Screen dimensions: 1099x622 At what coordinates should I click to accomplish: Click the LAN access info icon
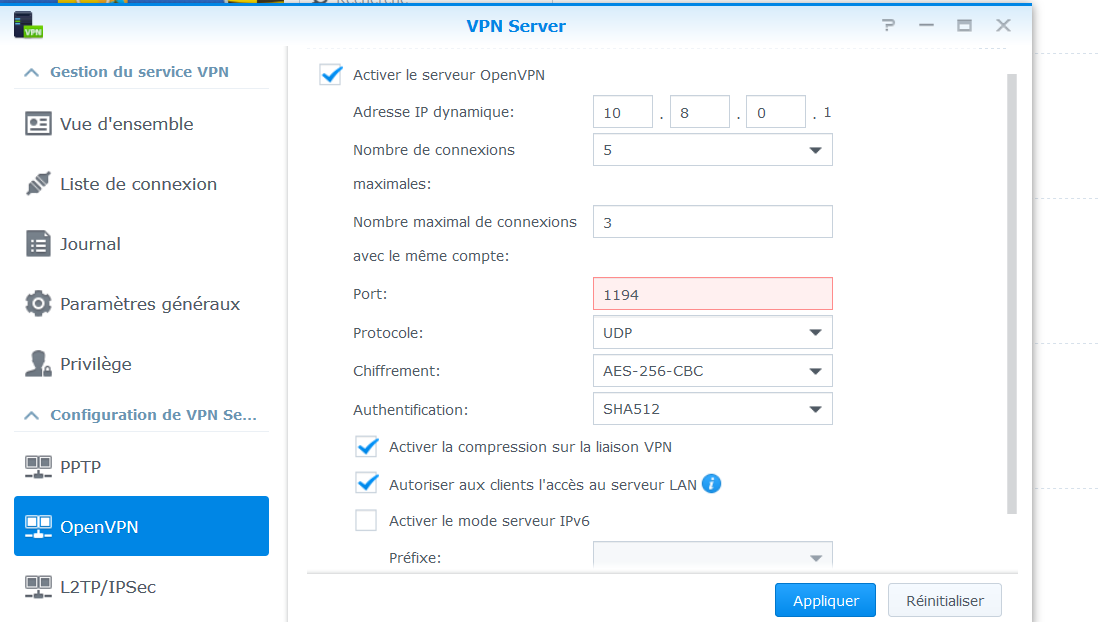click(711, 484)
